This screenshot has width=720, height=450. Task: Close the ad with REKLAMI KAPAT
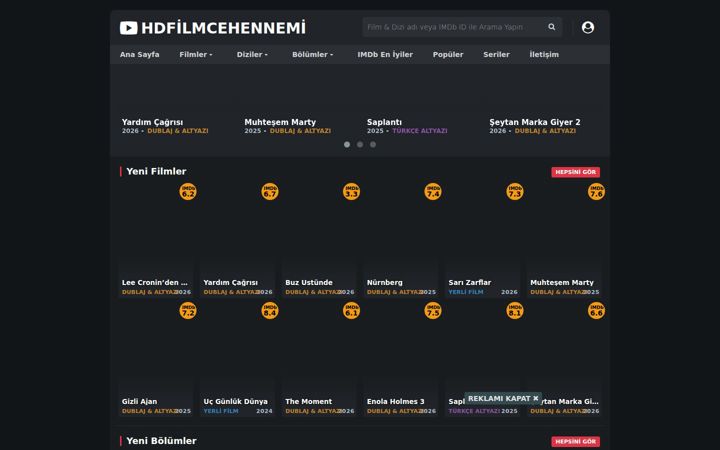pyautogui.click(x=503, y=399)
